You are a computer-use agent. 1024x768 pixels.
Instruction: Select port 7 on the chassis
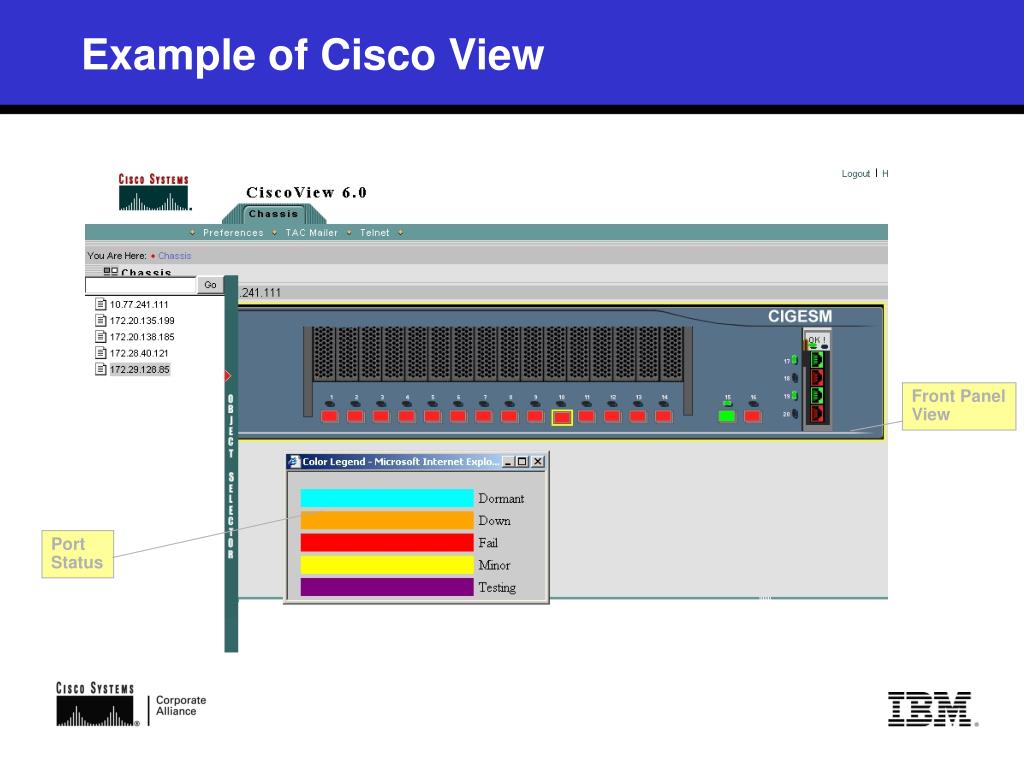(x=484, y=416)
